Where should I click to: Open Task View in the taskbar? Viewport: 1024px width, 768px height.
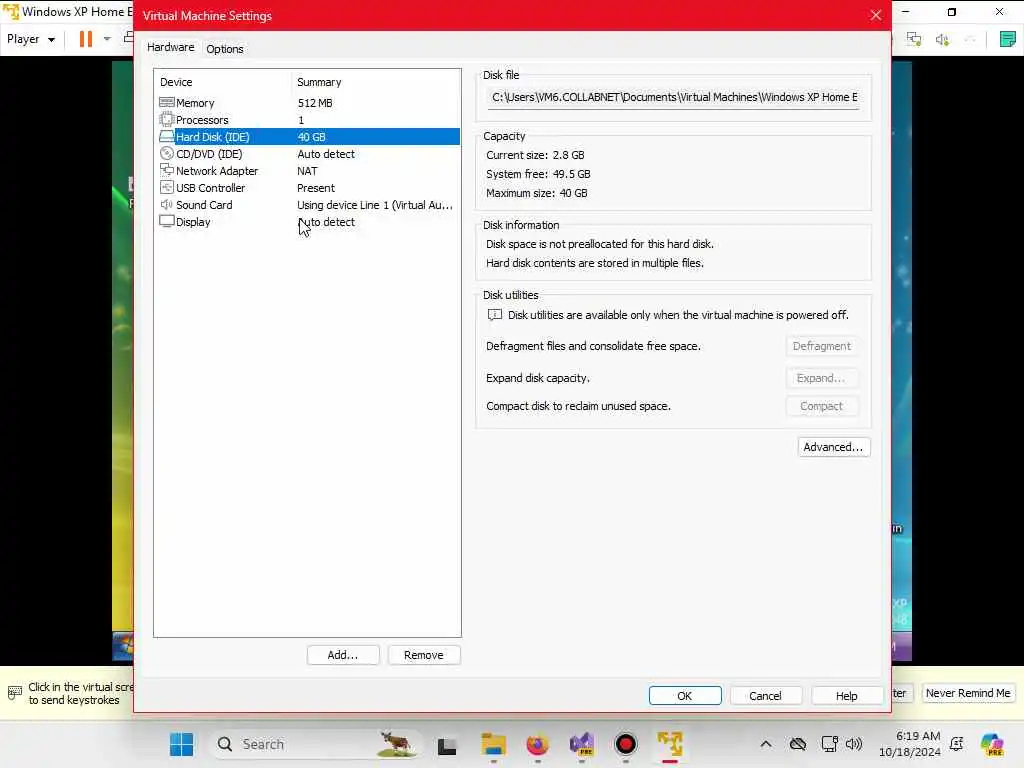[447, 745]
